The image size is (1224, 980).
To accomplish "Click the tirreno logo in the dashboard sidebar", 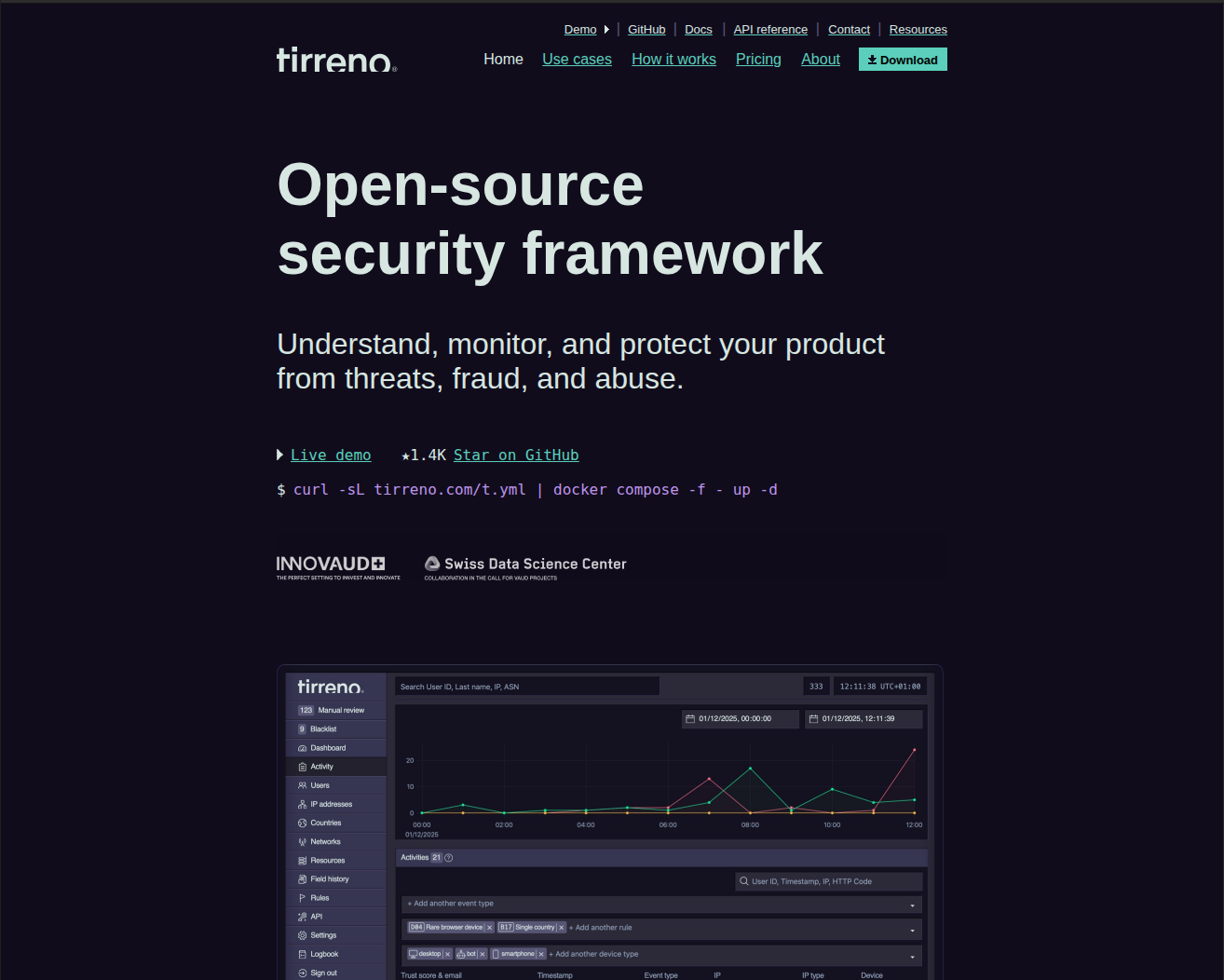I will [x=331, y=687].
